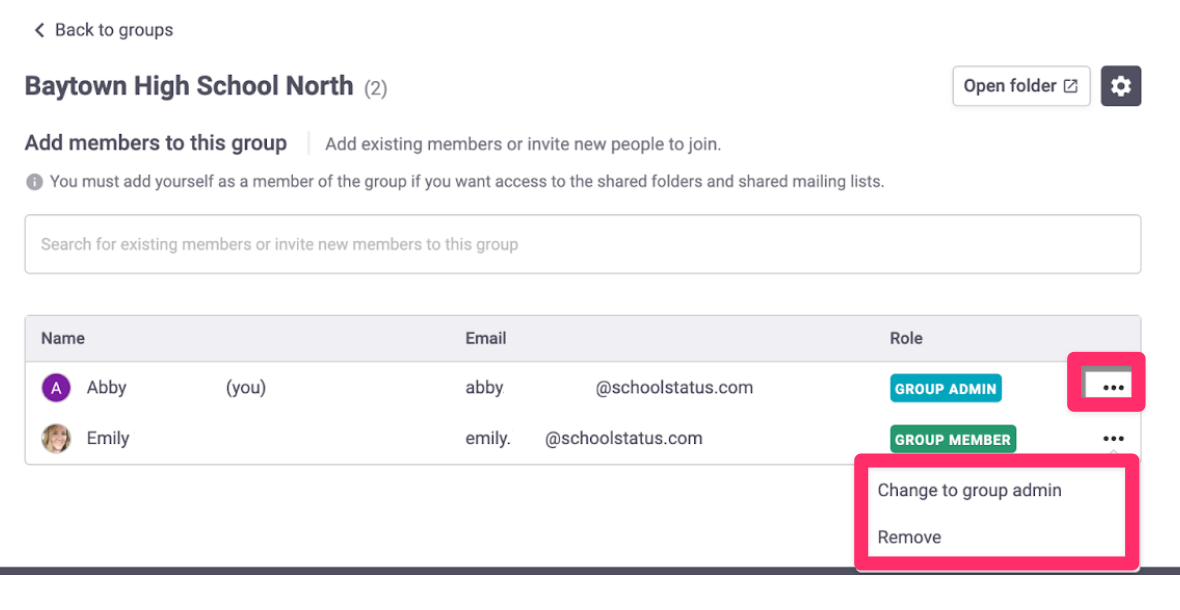Screen dimensions: 1180x610
Task: Click the Name column header
Action: (x=62, y=338)
